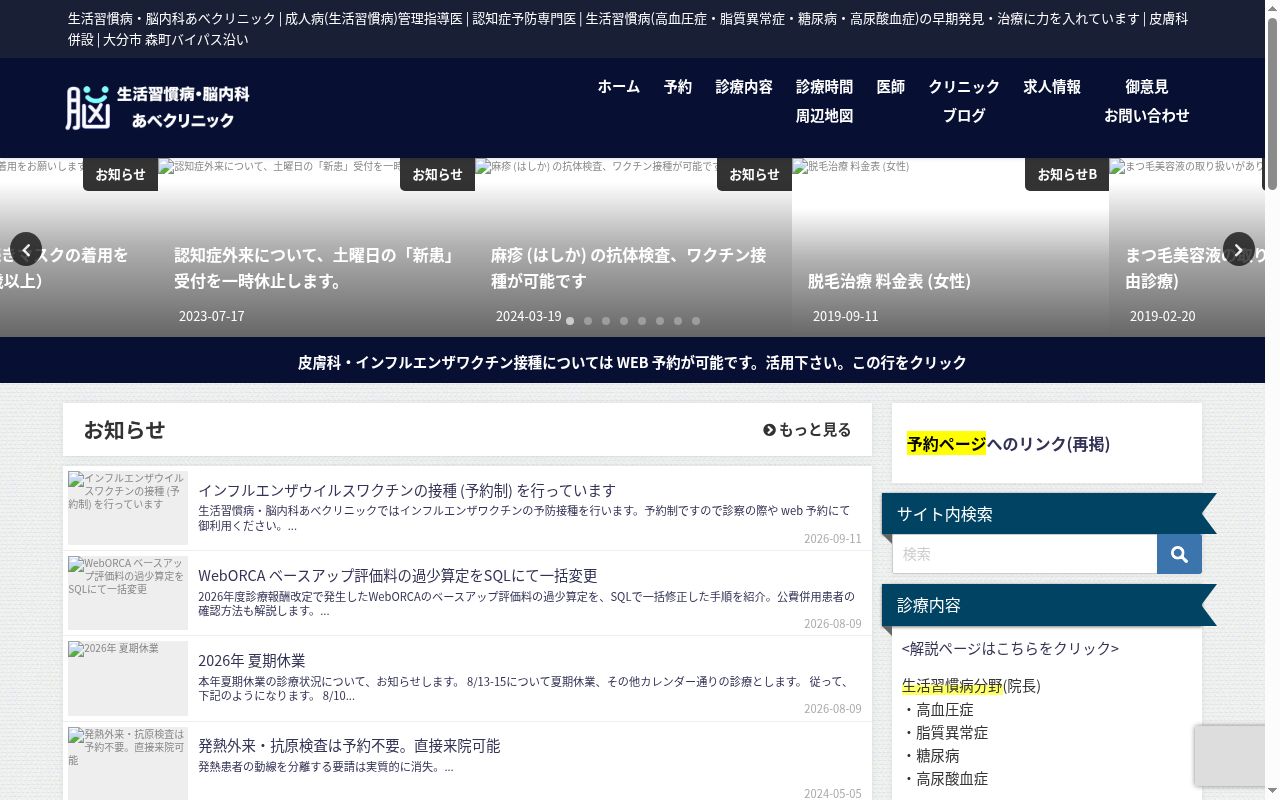Click the 2026年 夏期休業 thumbnail
Screen dimensions: 1280x800
point(128,678)
